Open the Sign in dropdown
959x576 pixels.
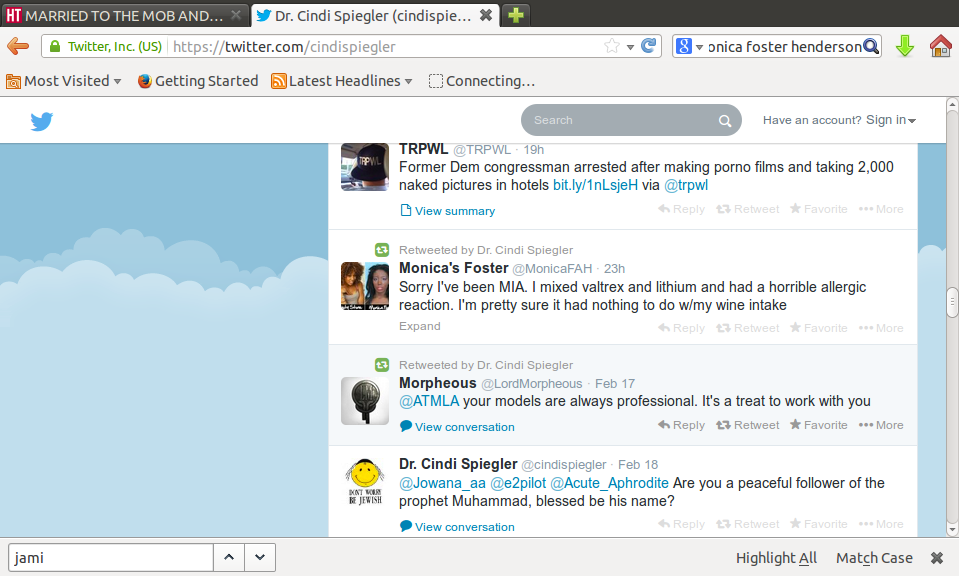pos(890,120)
